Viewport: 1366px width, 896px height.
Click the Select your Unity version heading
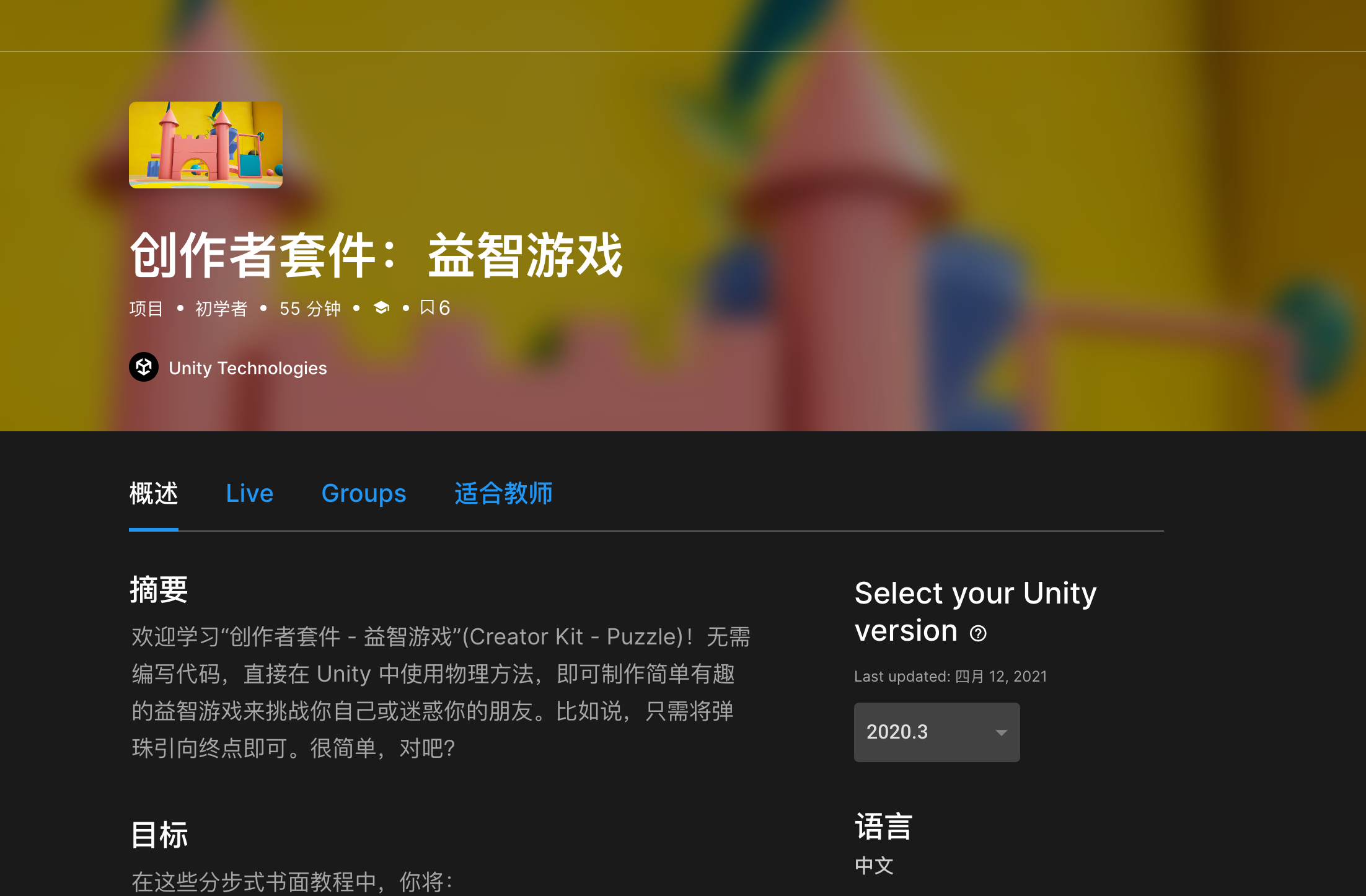pyautogui.click(x=976, y=612)
